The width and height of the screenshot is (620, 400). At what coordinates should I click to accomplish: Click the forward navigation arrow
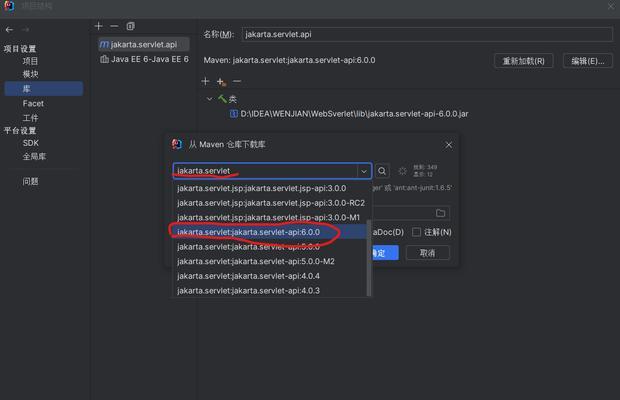click(25, 30)
